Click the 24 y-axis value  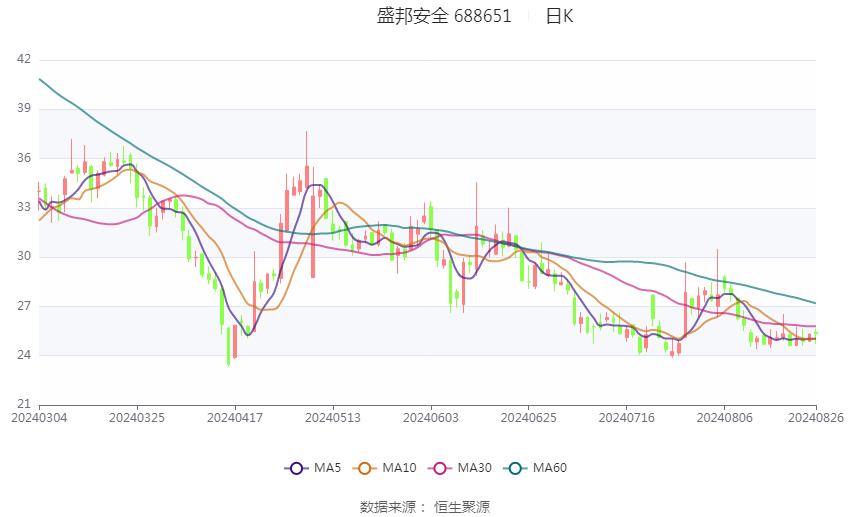24,355
